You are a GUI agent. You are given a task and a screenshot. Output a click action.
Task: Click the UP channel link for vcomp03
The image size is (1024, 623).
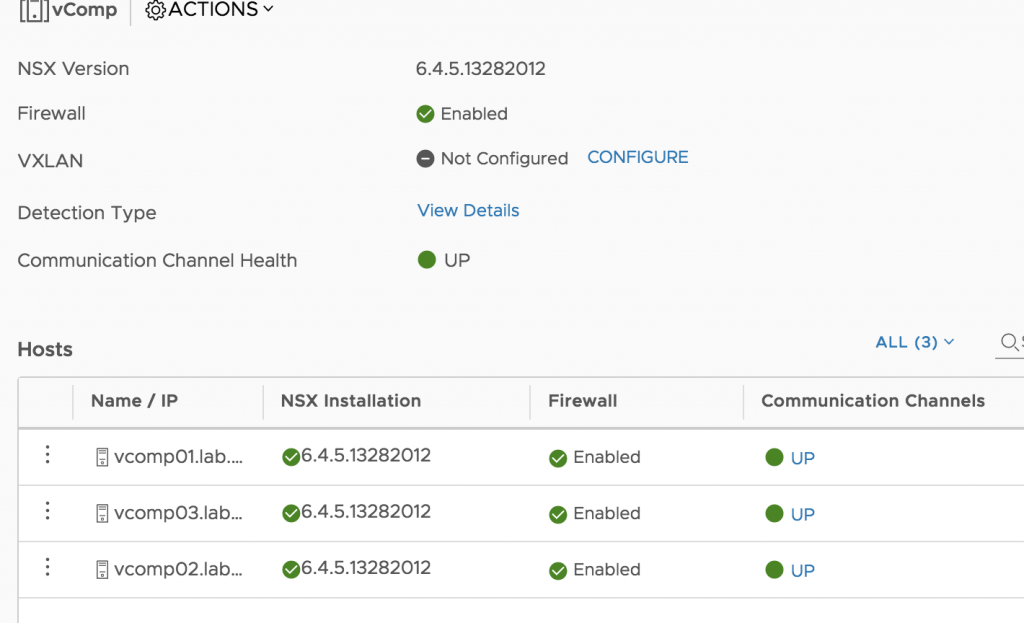pyautogui.click(x=803, y=515)
